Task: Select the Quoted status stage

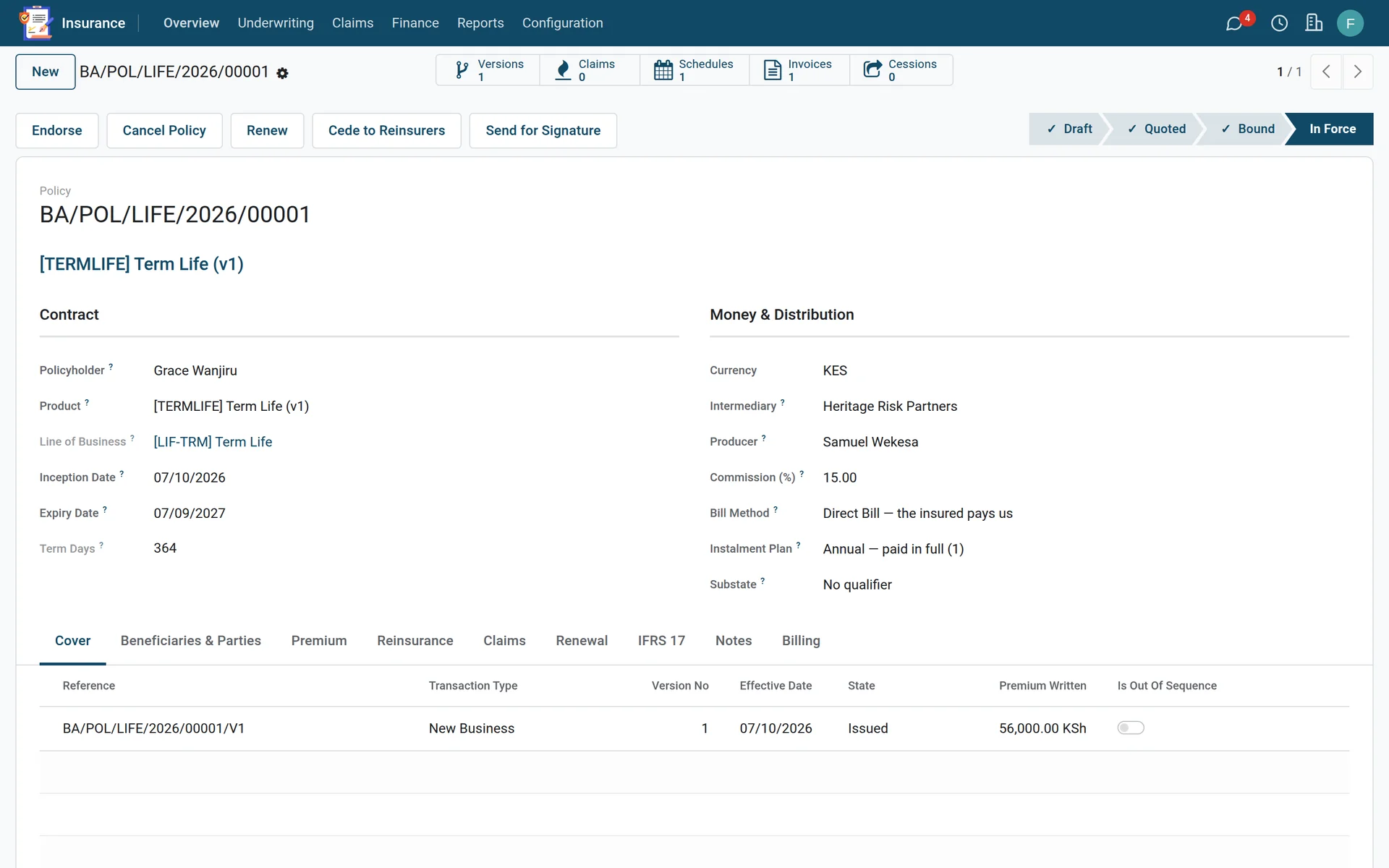Action: tap(1156, 129)
